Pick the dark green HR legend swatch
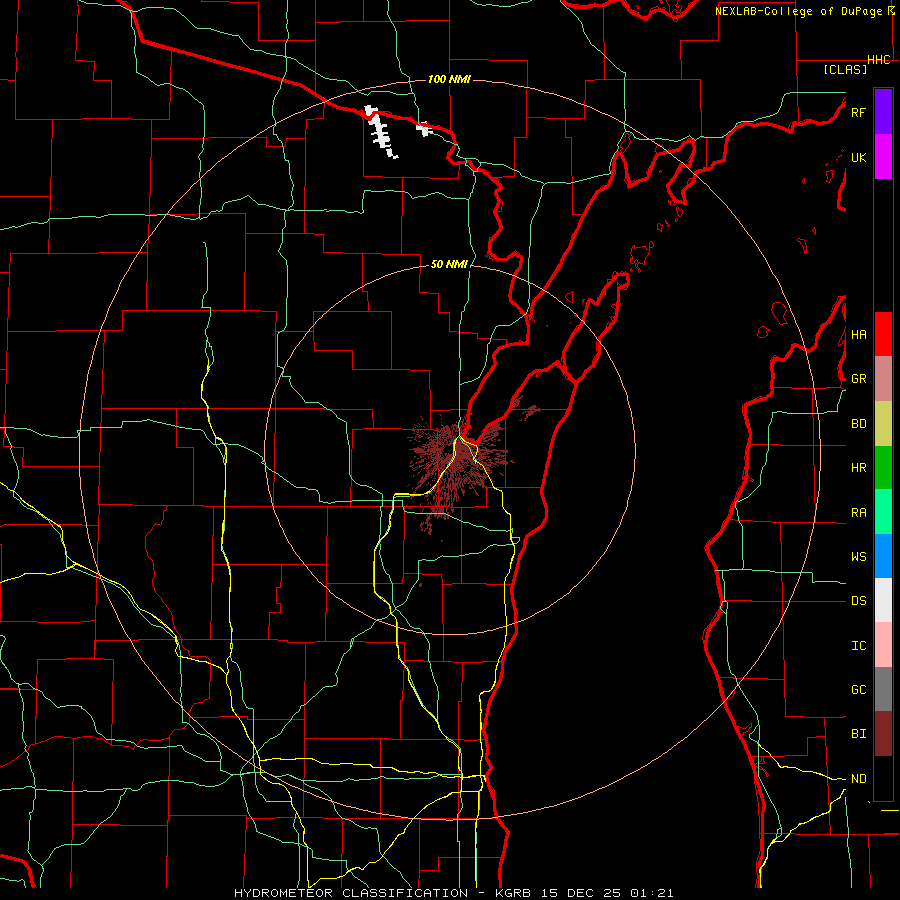 click(x=883, y=468)
